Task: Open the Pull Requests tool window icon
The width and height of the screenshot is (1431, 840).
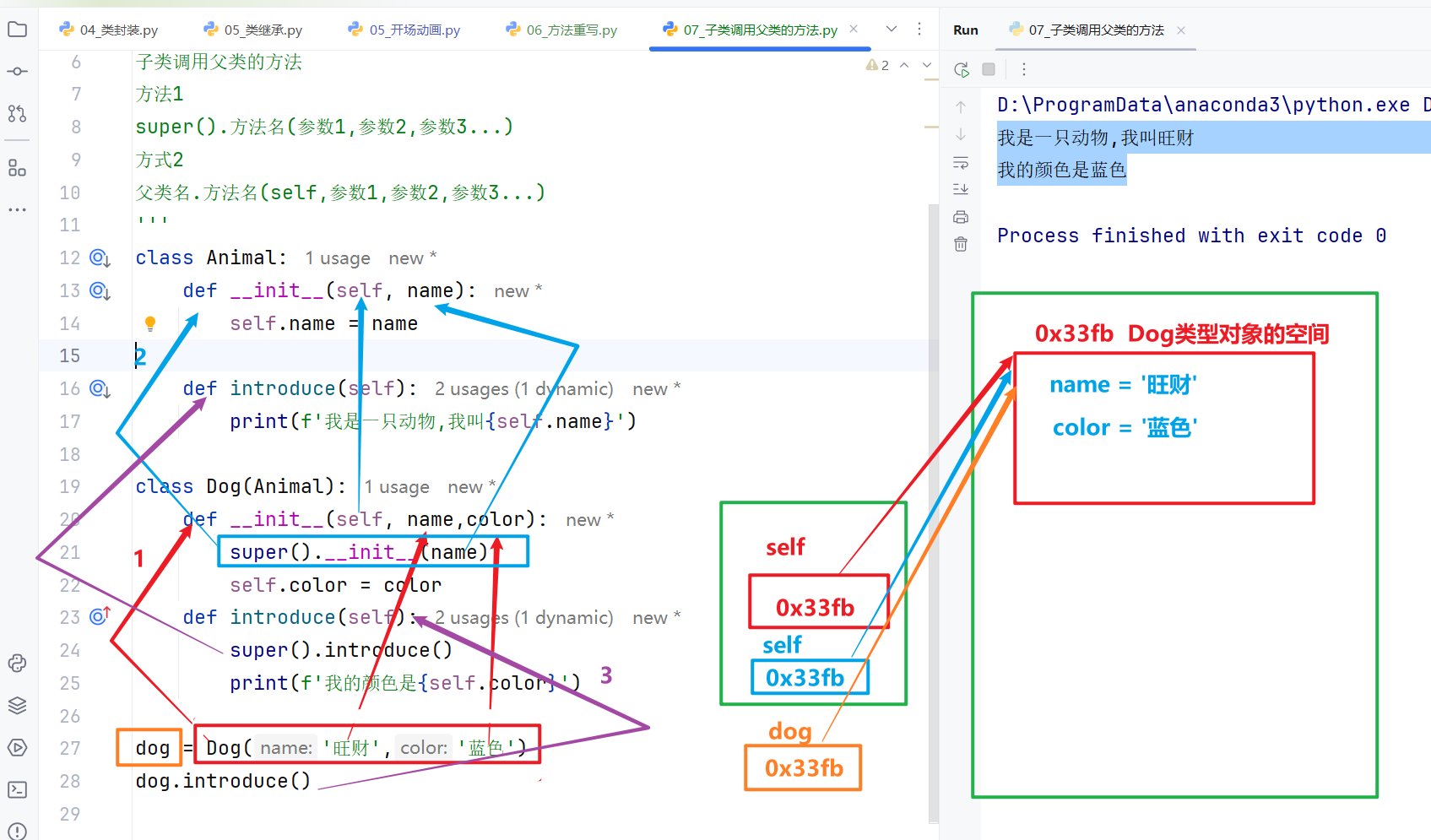Action: click(x=17, y=113)
